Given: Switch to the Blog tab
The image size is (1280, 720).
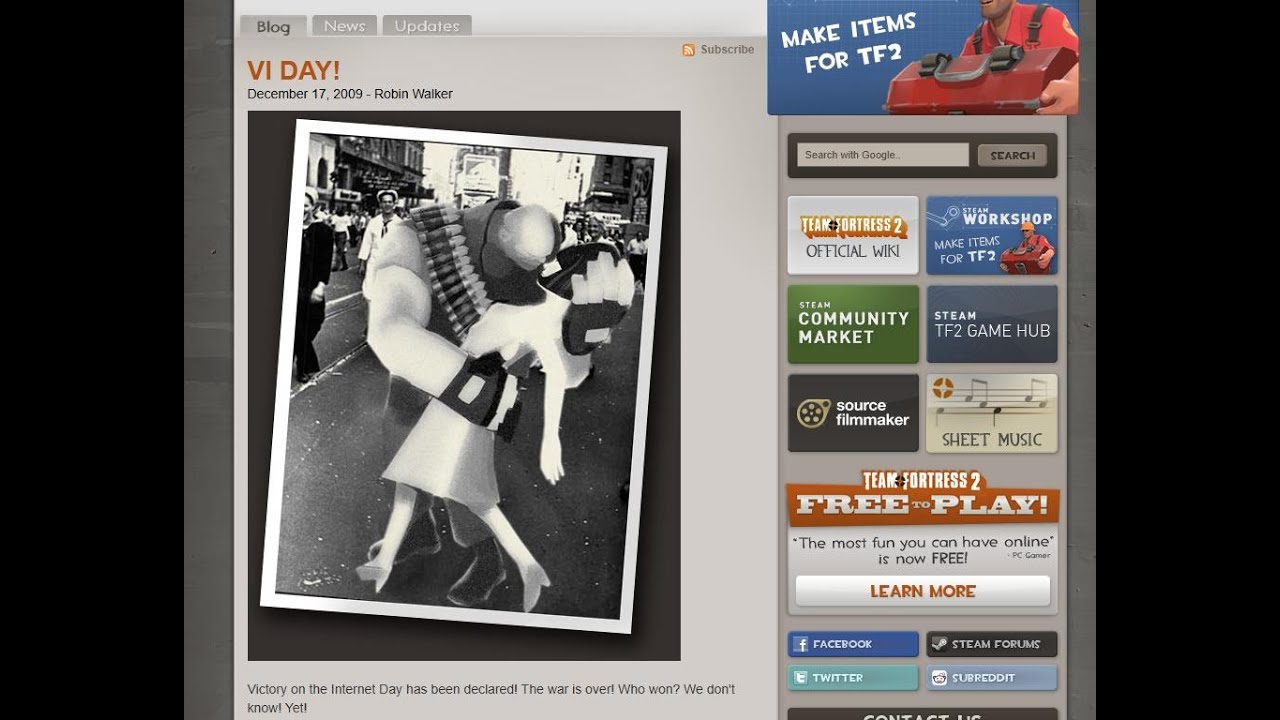Looking at the screenshot, I should pyautogui.click(x=273, y=26).
